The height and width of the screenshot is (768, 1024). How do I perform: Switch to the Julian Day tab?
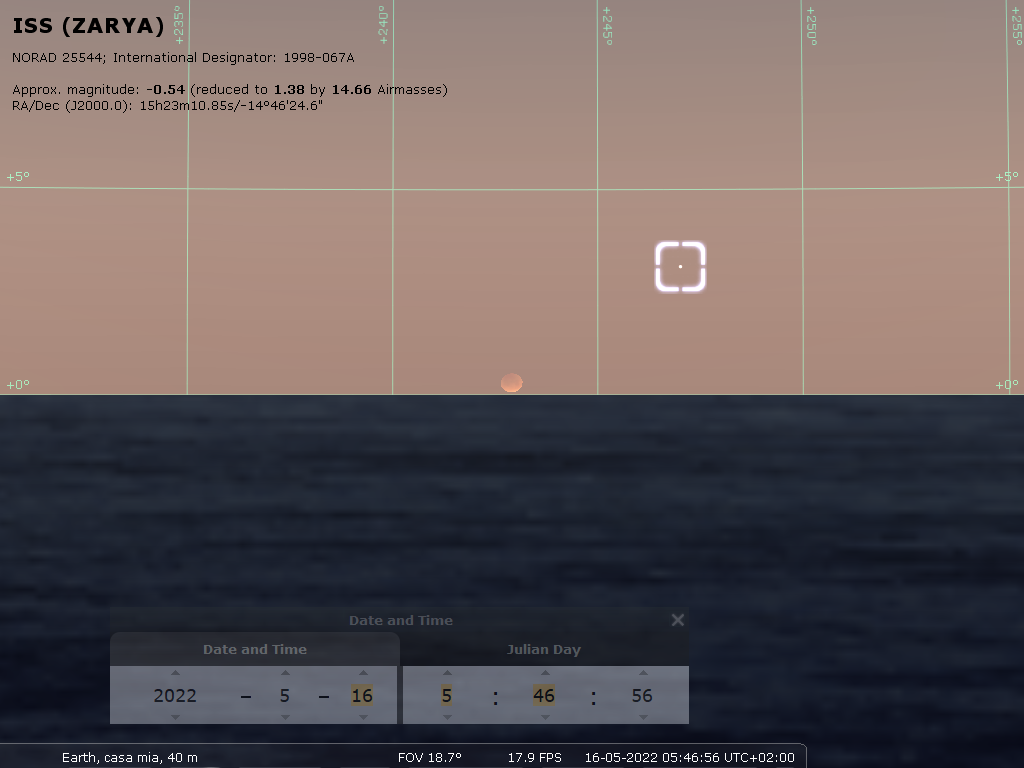click(x=544, y=649)
